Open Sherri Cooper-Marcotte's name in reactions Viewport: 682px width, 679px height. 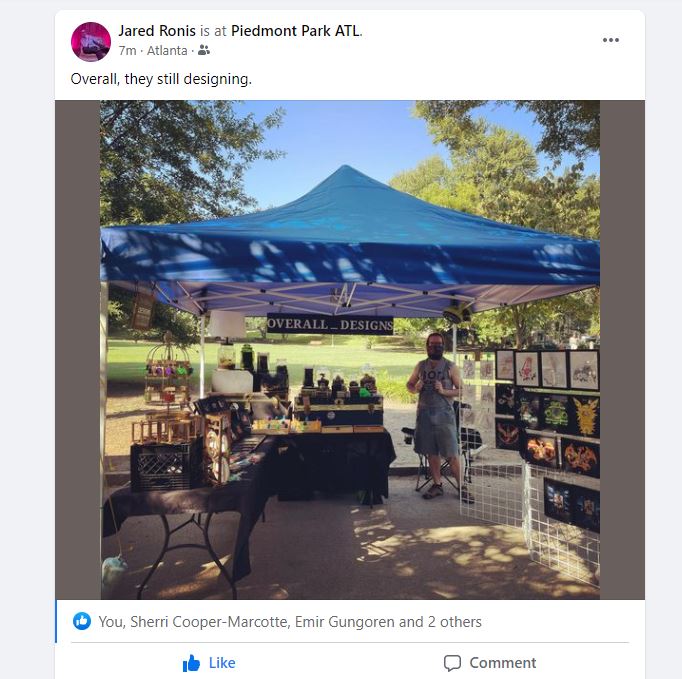click(x=208, y=622)
